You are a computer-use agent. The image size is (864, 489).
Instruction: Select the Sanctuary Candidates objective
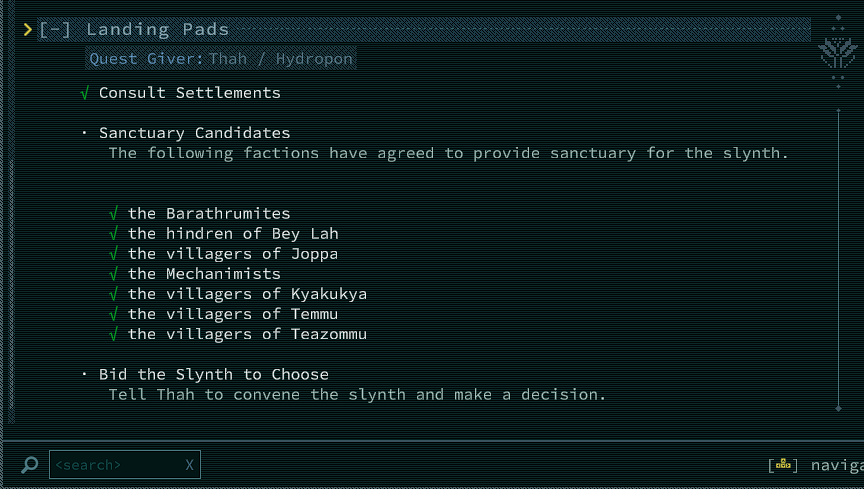point(194,133)
